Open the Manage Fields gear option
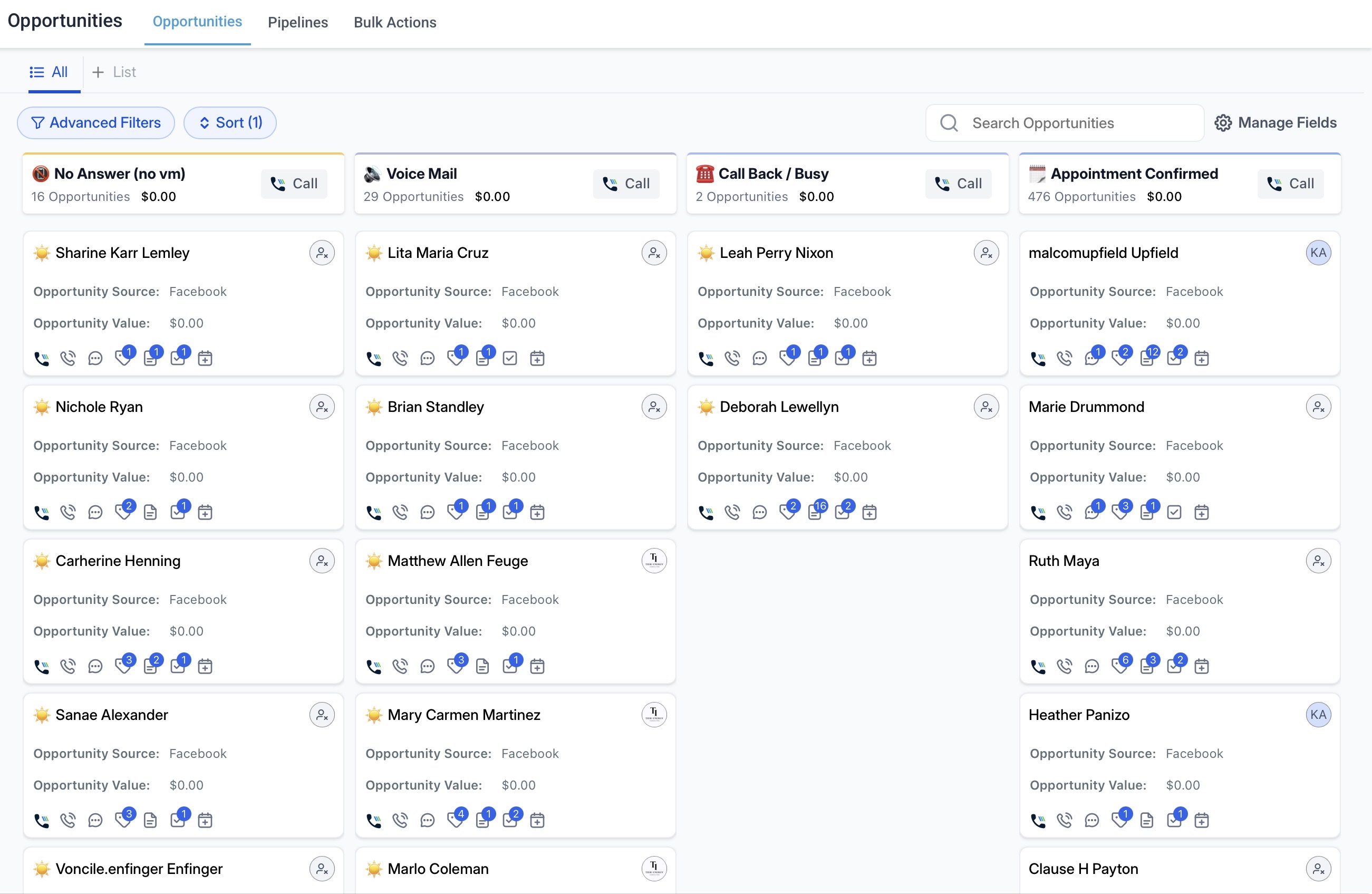The height and width of the screenshot is (894, 1372). [x=1275, y=123]
